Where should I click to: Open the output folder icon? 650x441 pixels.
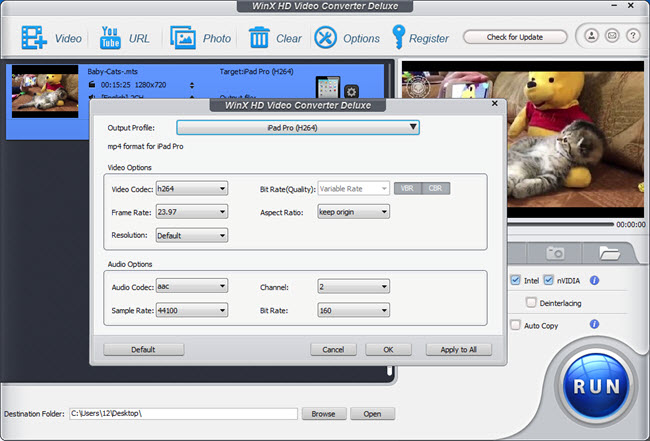pyautogui.click(x=609, y=253)
